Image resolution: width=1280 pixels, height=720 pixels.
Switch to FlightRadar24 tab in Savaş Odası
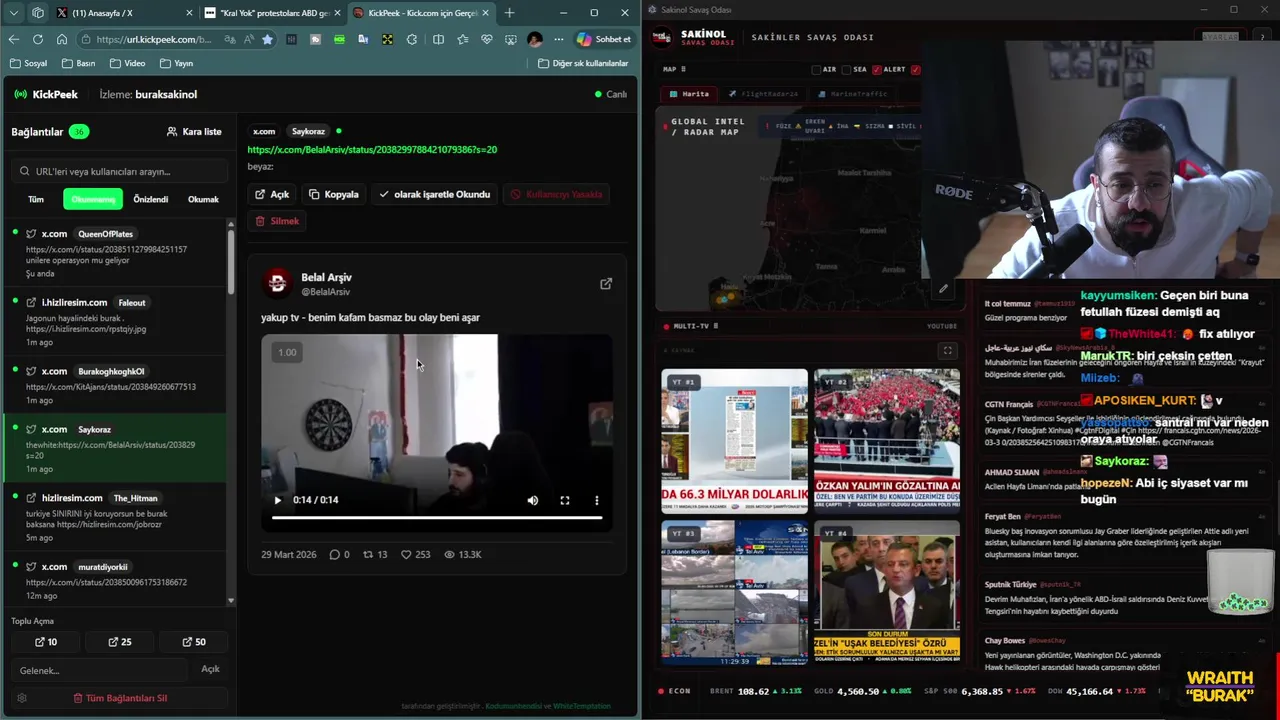coord(763,94)
